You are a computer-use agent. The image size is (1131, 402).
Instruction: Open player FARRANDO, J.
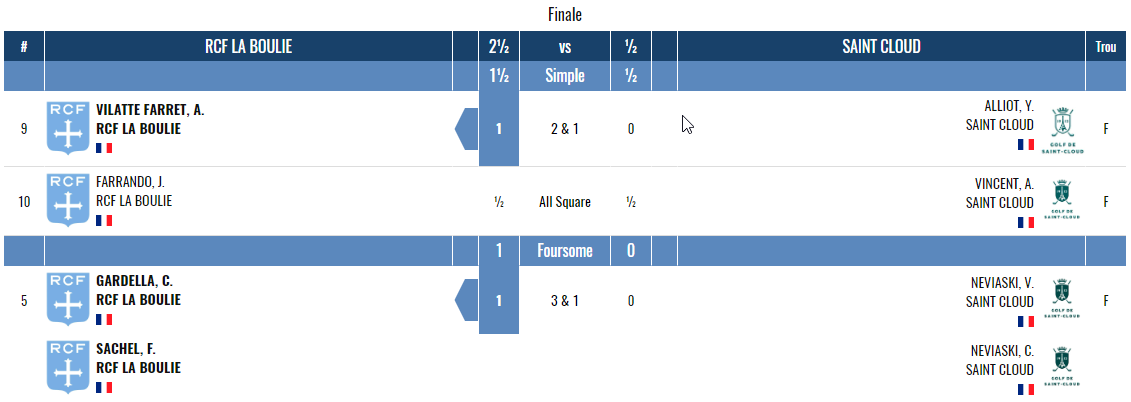131,182
